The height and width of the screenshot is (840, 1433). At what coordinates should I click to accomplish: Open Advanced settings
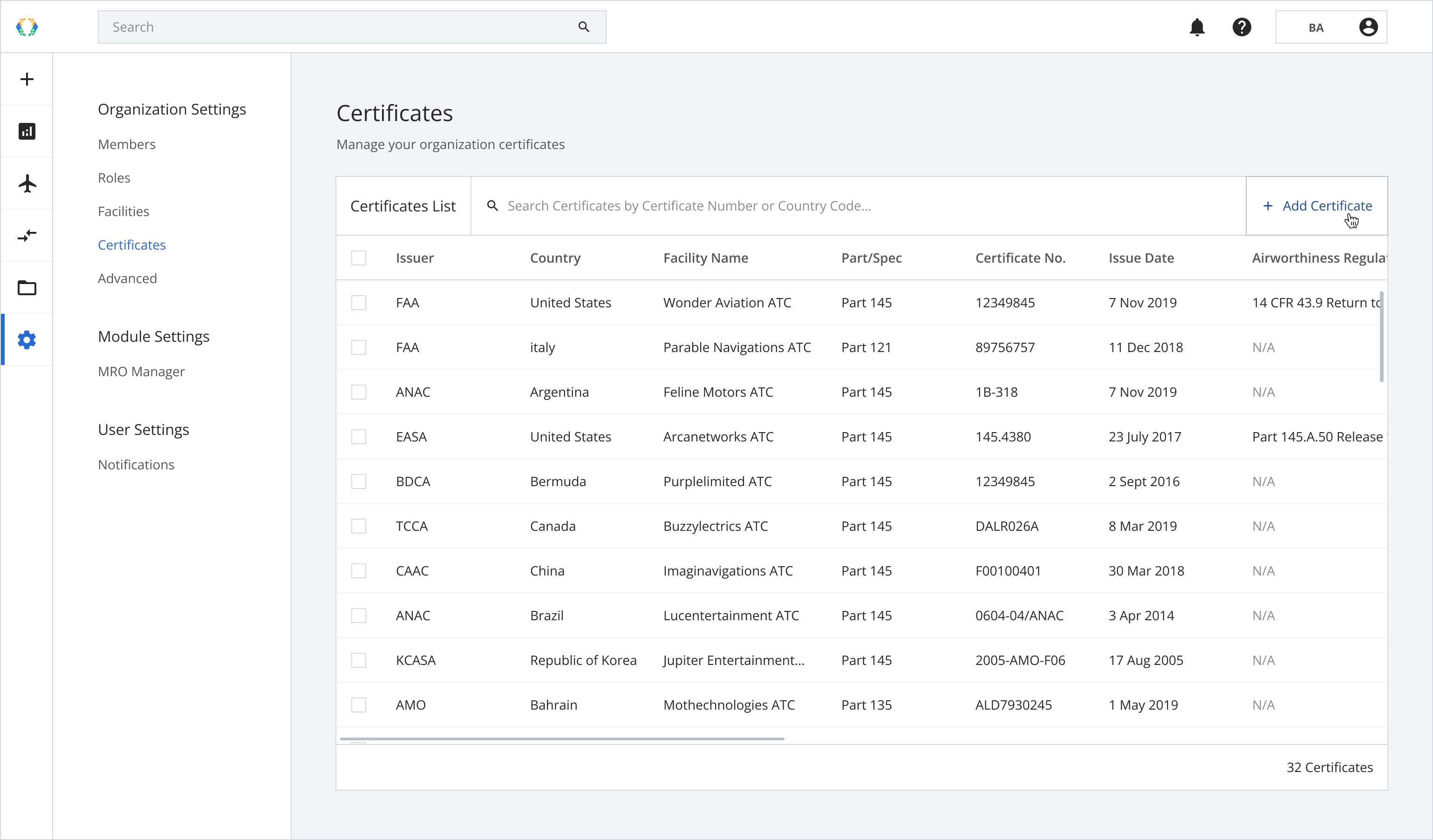point(127,278)
